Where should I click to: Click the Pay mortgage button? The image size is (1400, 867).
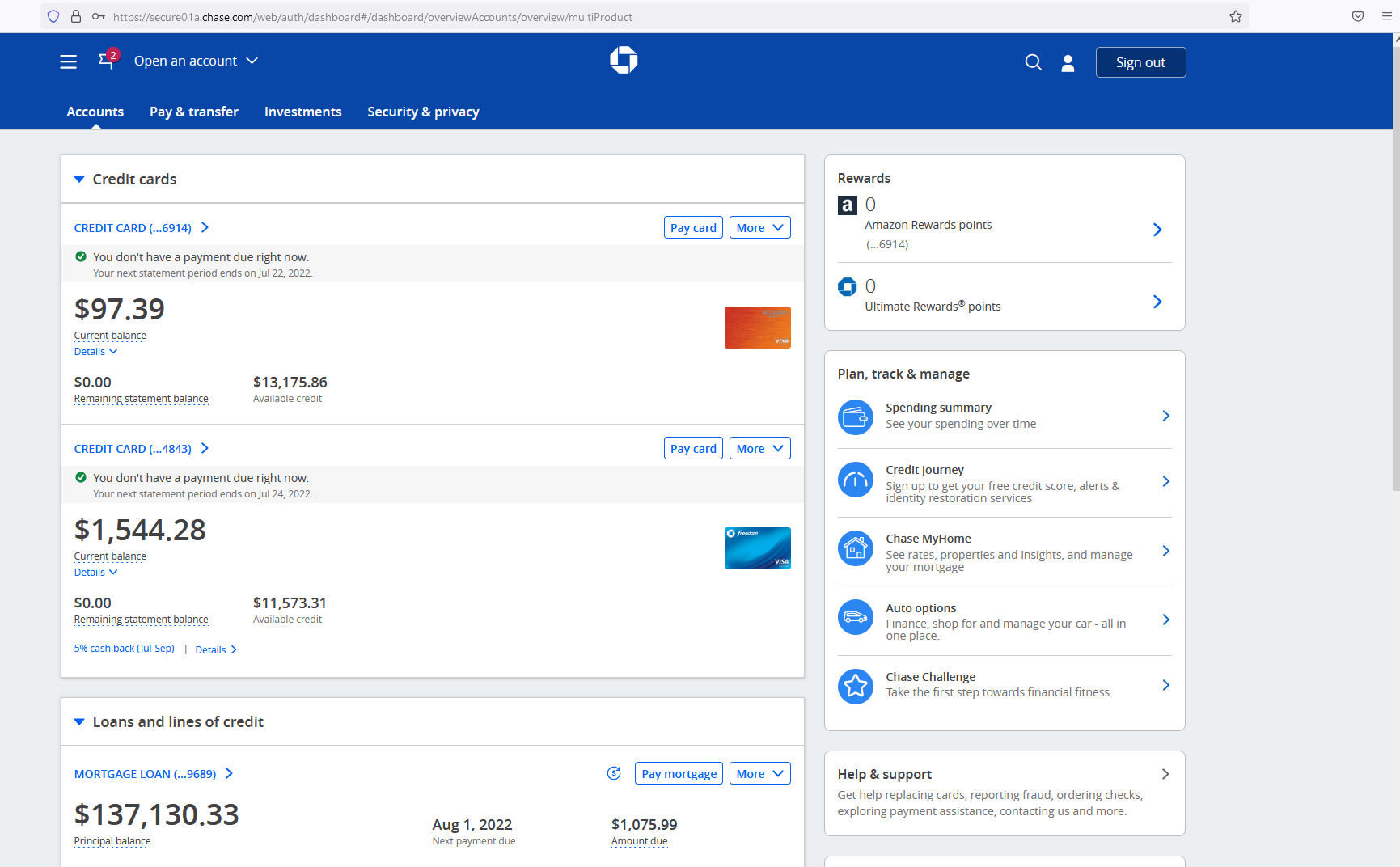(679, 773)
